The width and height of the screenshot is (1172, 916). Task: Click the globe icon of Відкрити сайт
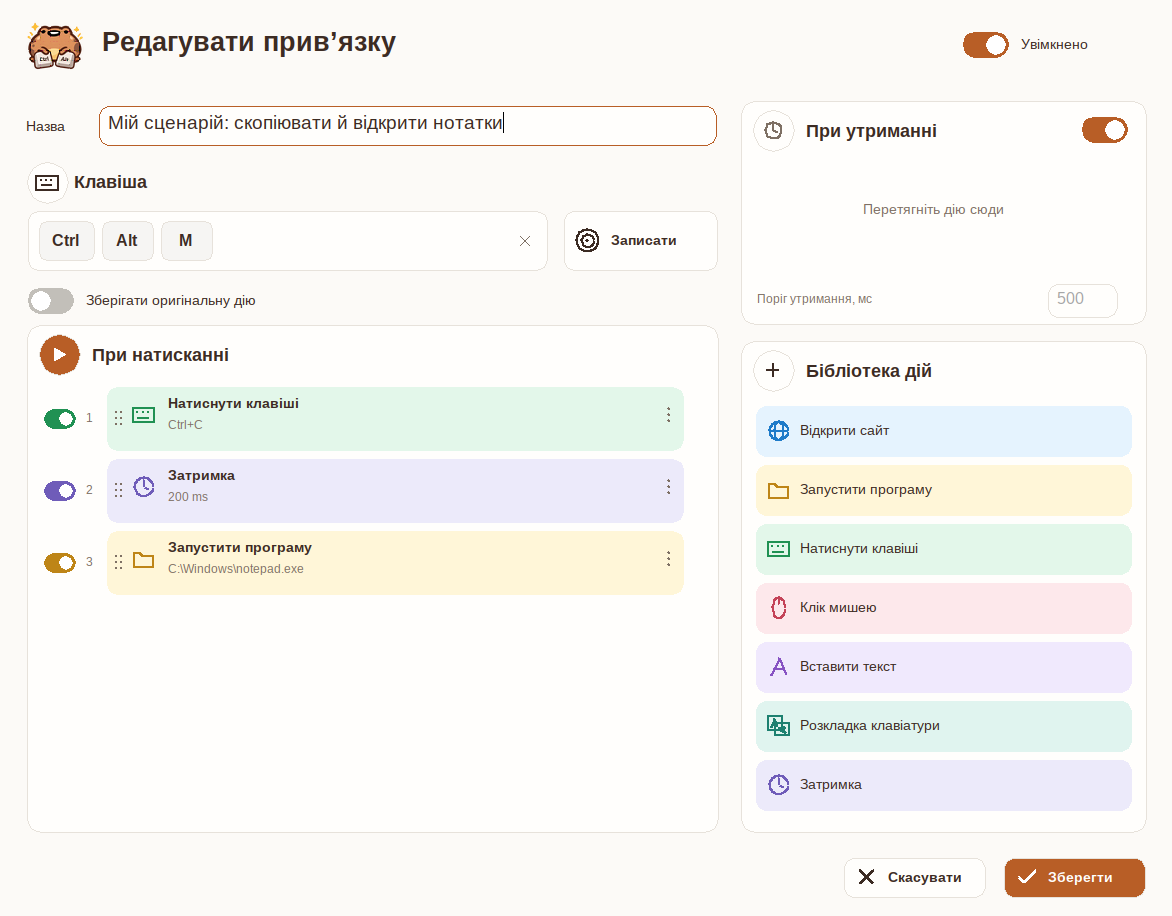779,431
